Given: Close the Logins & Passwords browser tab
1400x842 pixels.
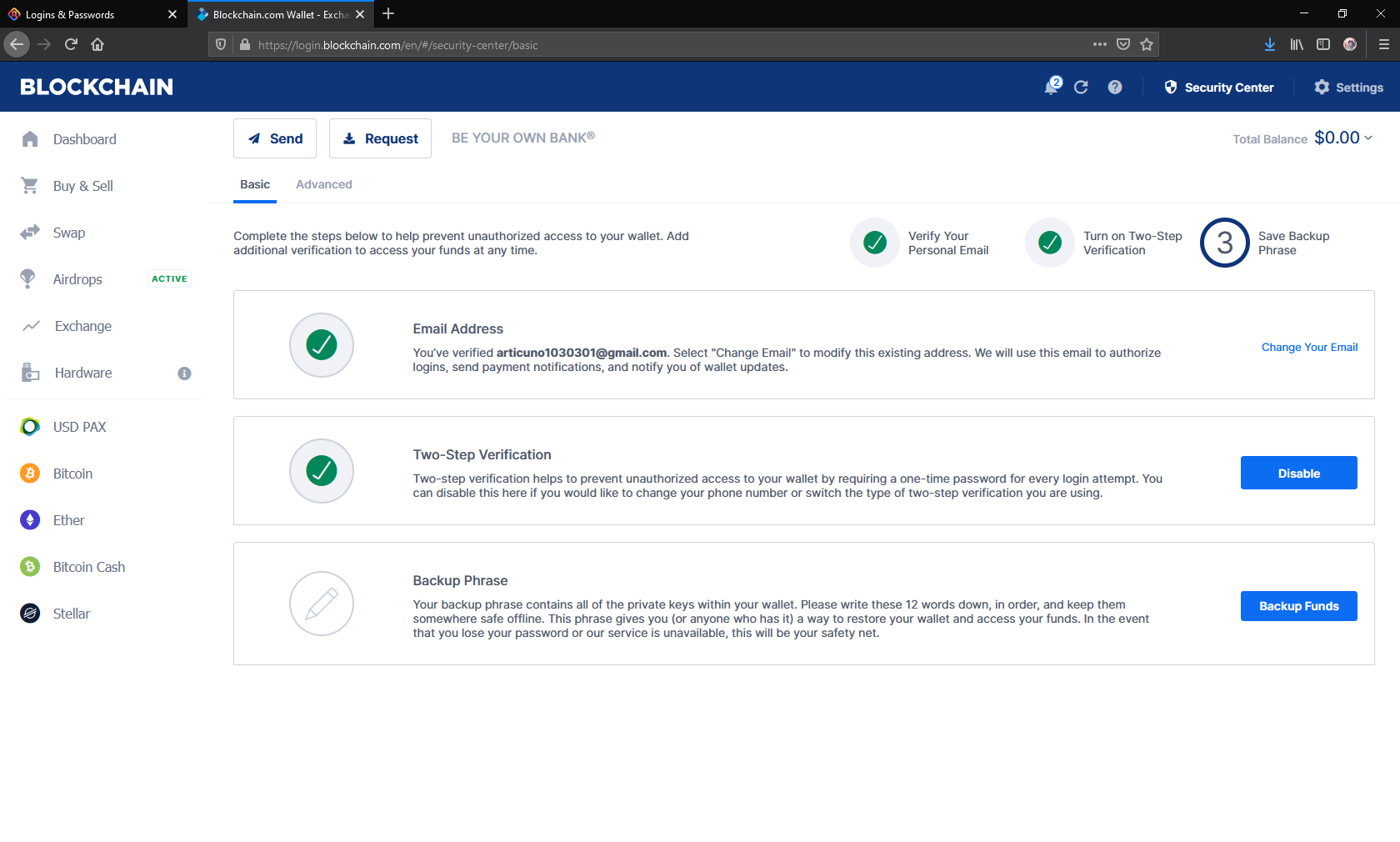Looking at the screenshot, I should pyautogui.click(x=172, y=14).
